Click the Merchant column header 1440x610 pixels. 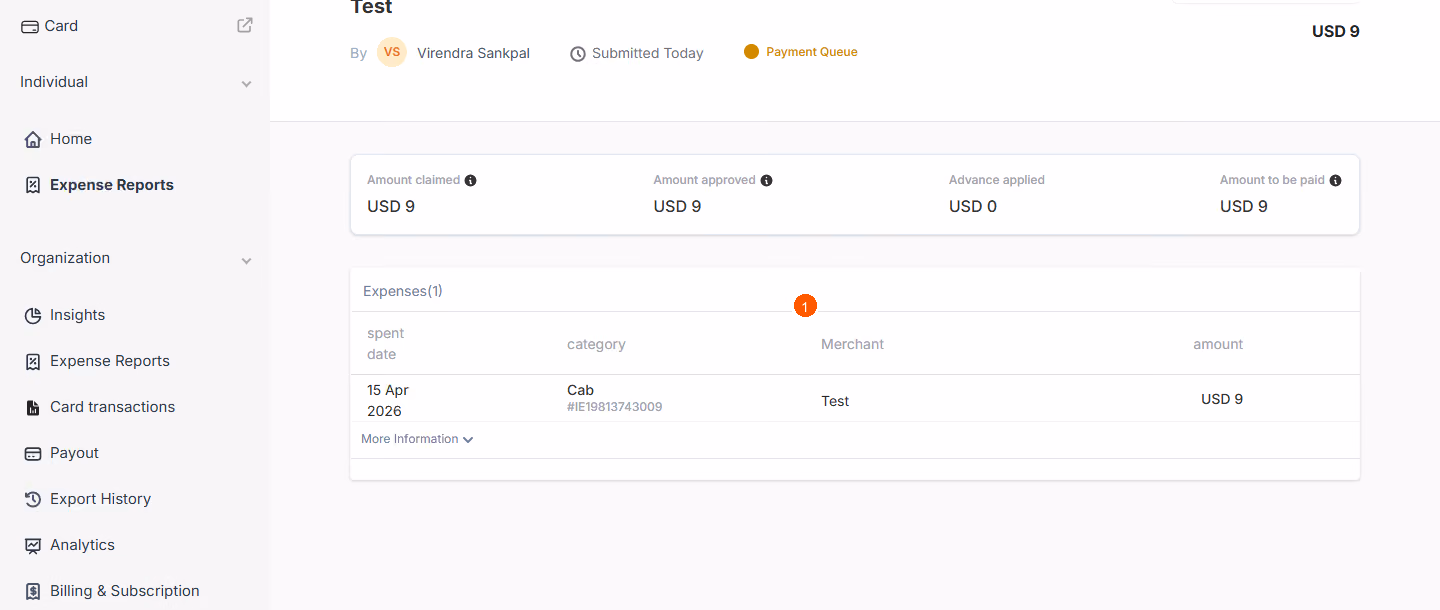852,344
